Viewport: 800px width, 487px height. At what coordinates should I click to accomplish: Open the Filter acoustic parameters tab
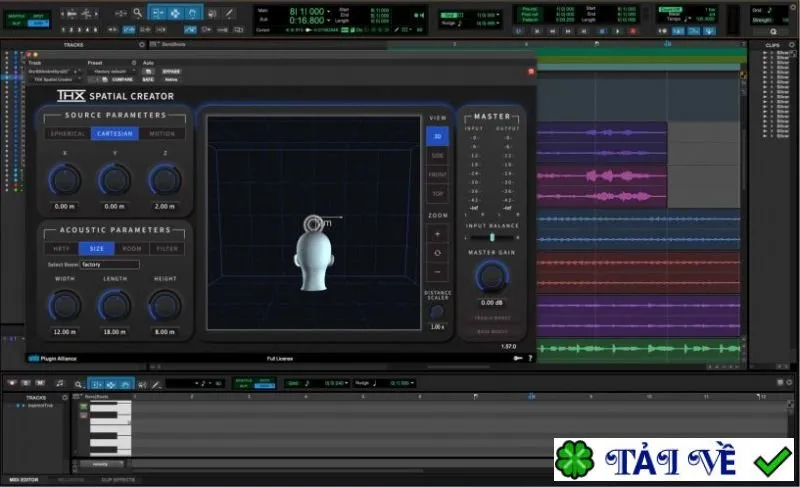167,249
